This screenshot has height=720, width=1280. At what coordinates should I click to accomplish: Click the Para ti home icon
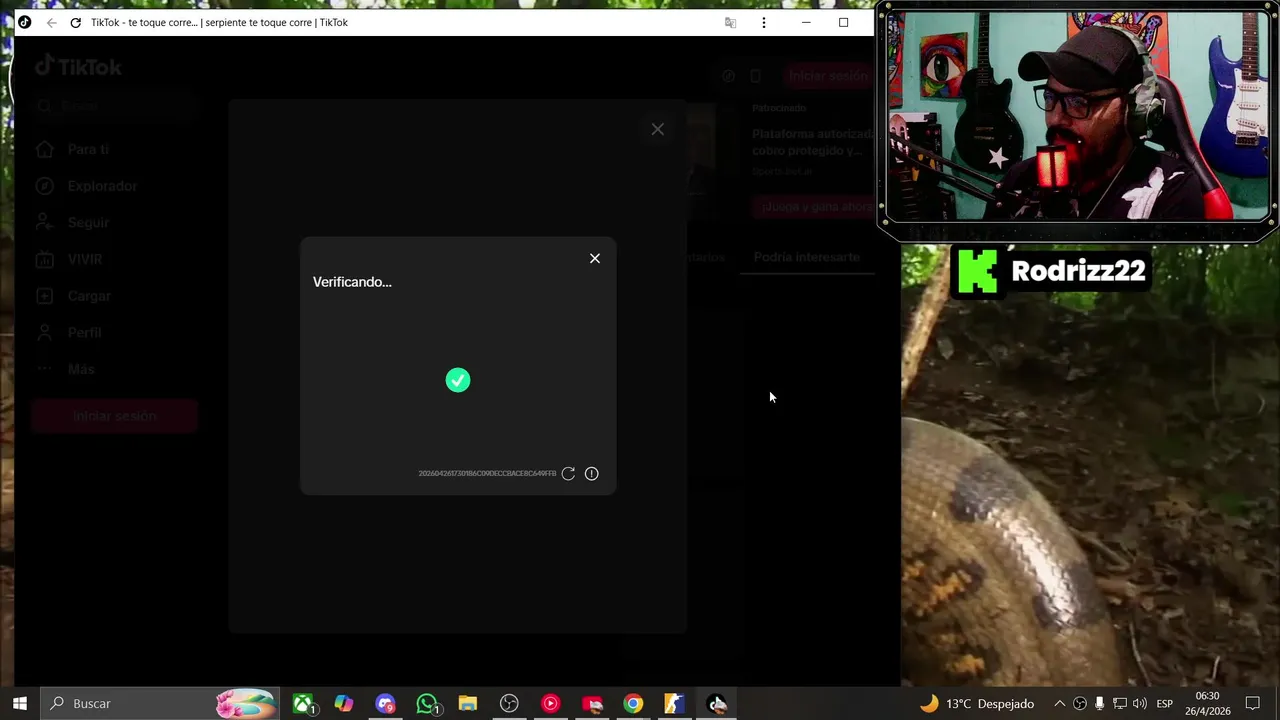click(x=44, y=149)
